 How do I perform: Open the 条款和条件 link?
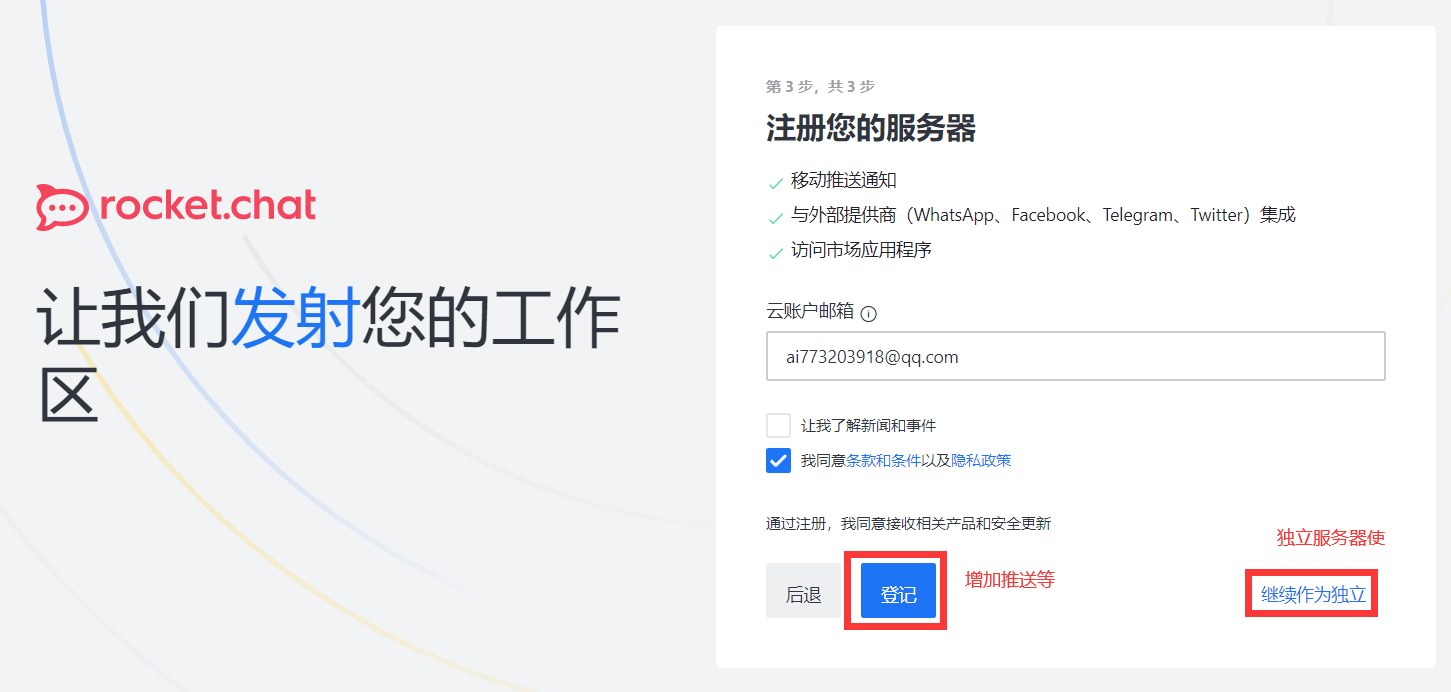coord(883,461)
